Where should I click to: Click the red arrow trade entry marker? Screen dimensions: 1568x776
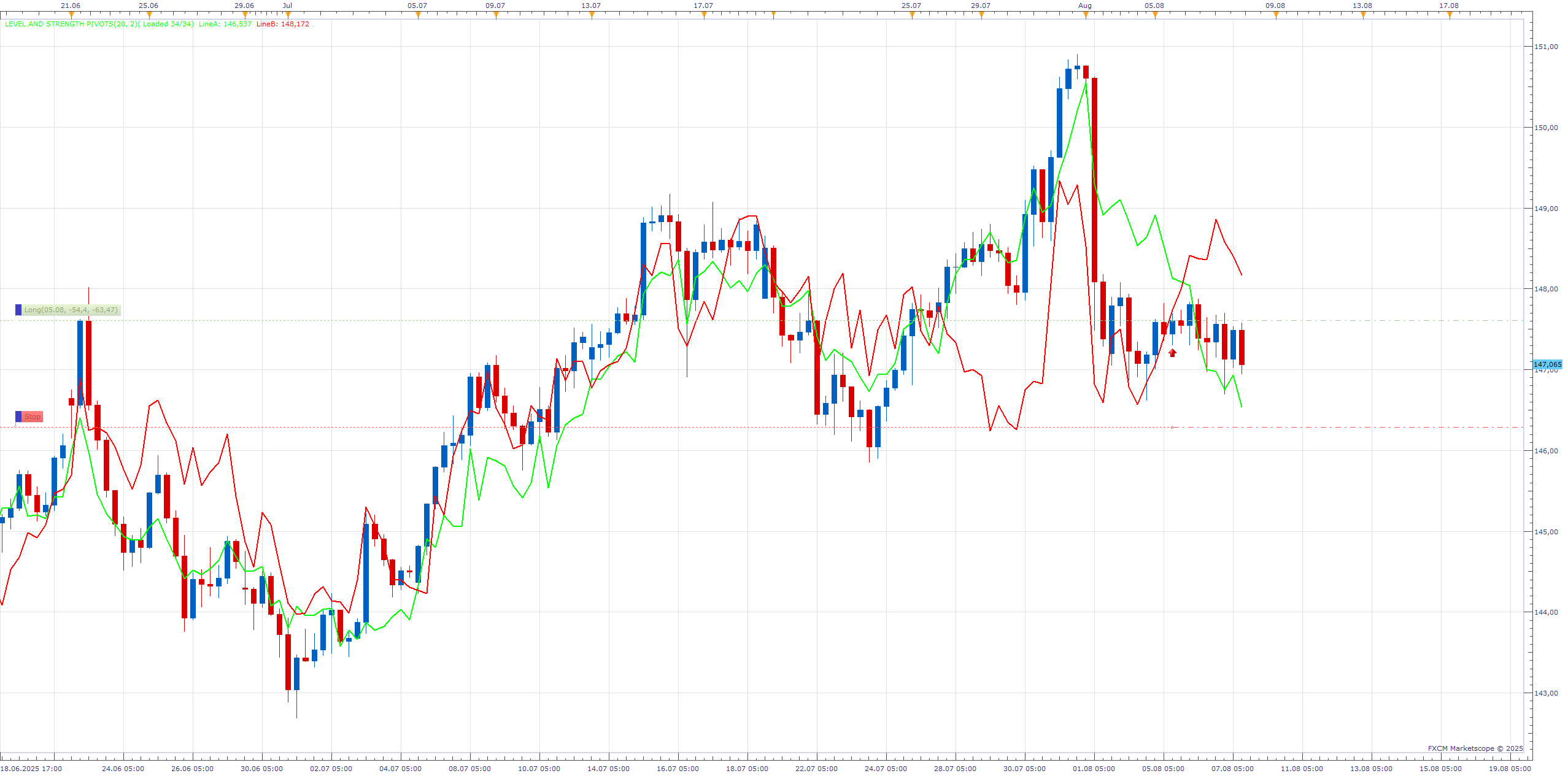[1173, 353]
